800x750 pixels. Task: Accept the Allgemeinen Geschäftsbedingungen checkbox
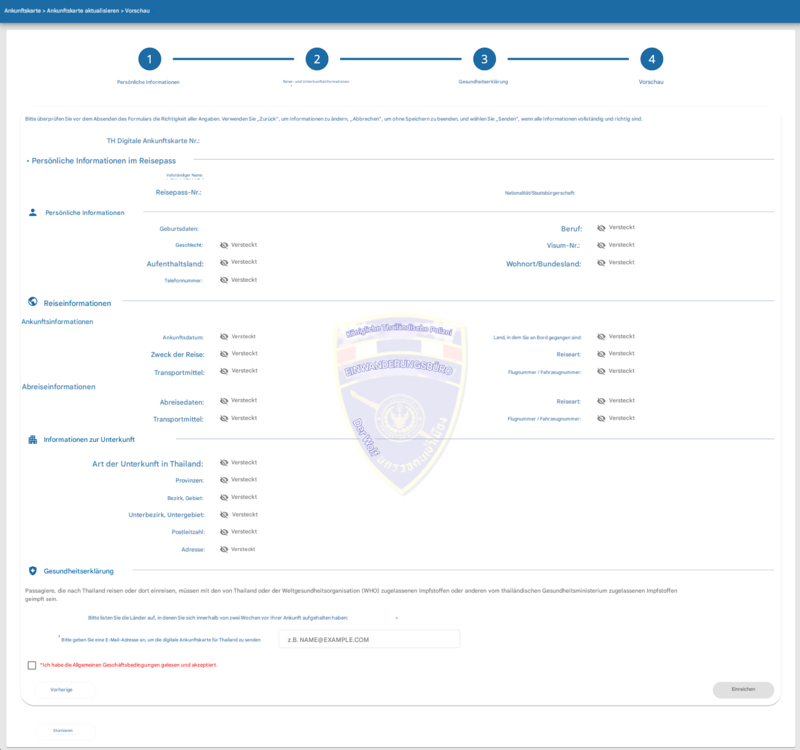click(32, 665)
